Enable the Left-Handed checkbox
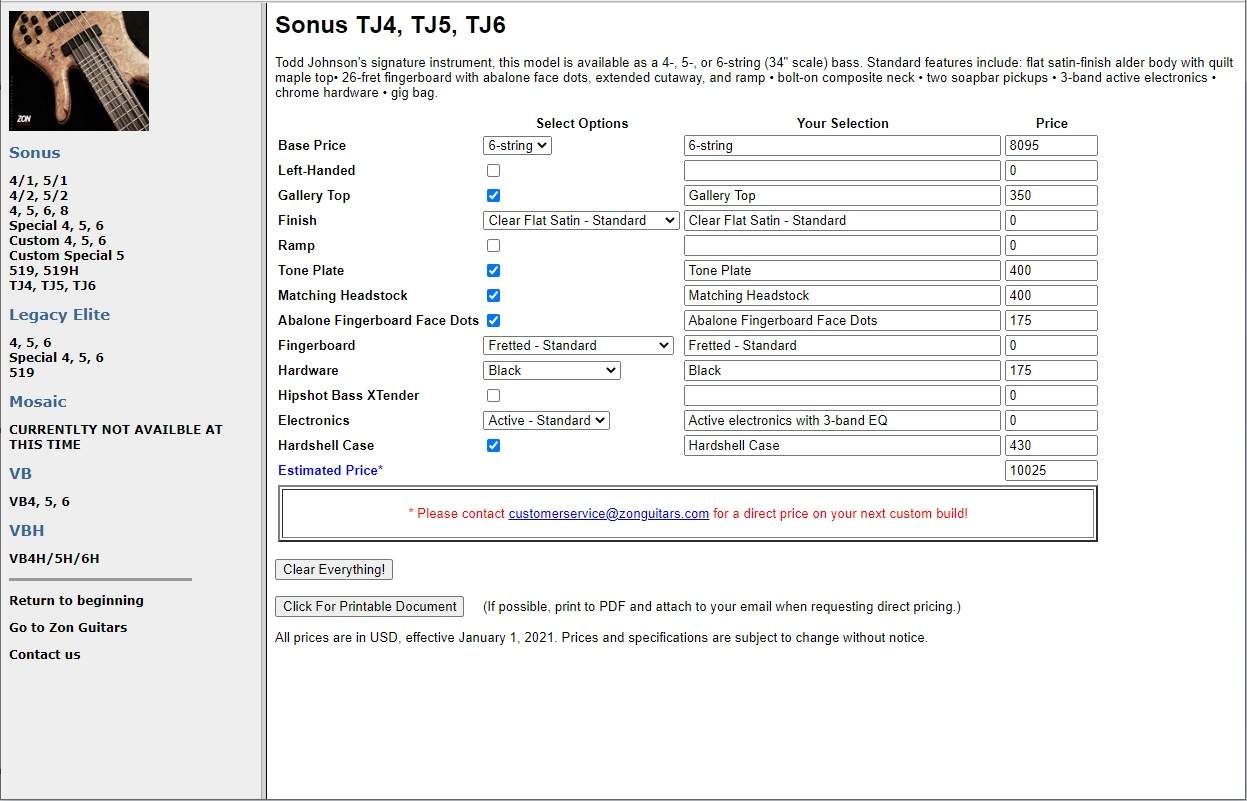This screenshot has height=801, width=1247. click(x=493, y=171)
